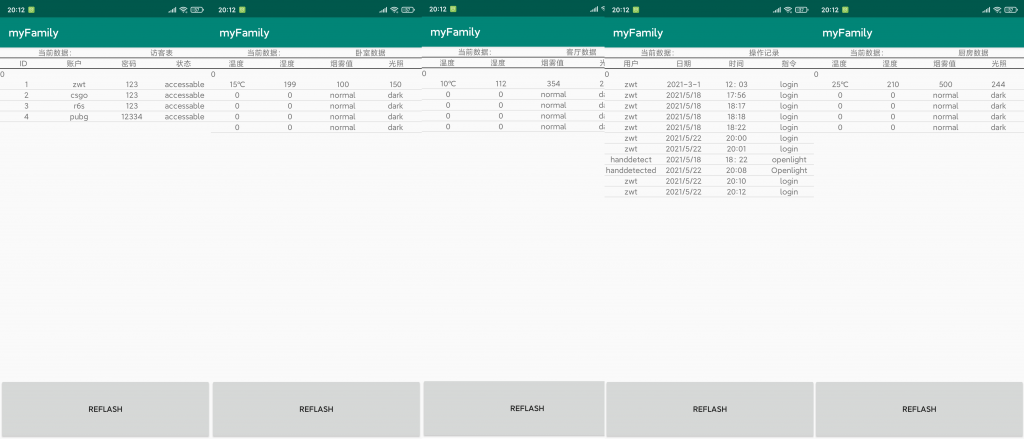Tap REFLASH on the 卧室数据 bedroom screen
The height and width of the screenshot is (439, 1024).
[316, 410]
